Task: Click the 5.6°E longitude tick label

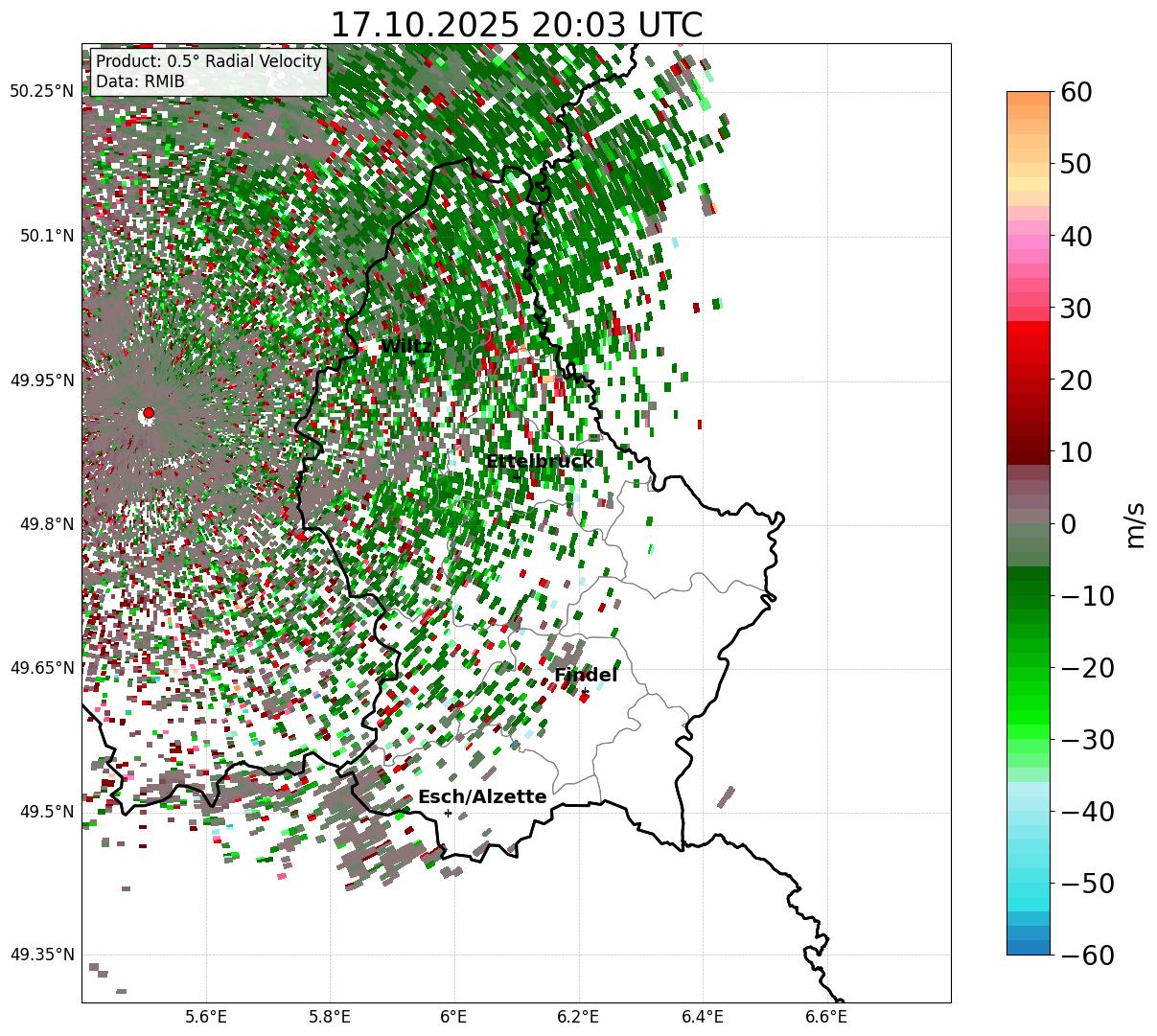Action: [206, 1017]
